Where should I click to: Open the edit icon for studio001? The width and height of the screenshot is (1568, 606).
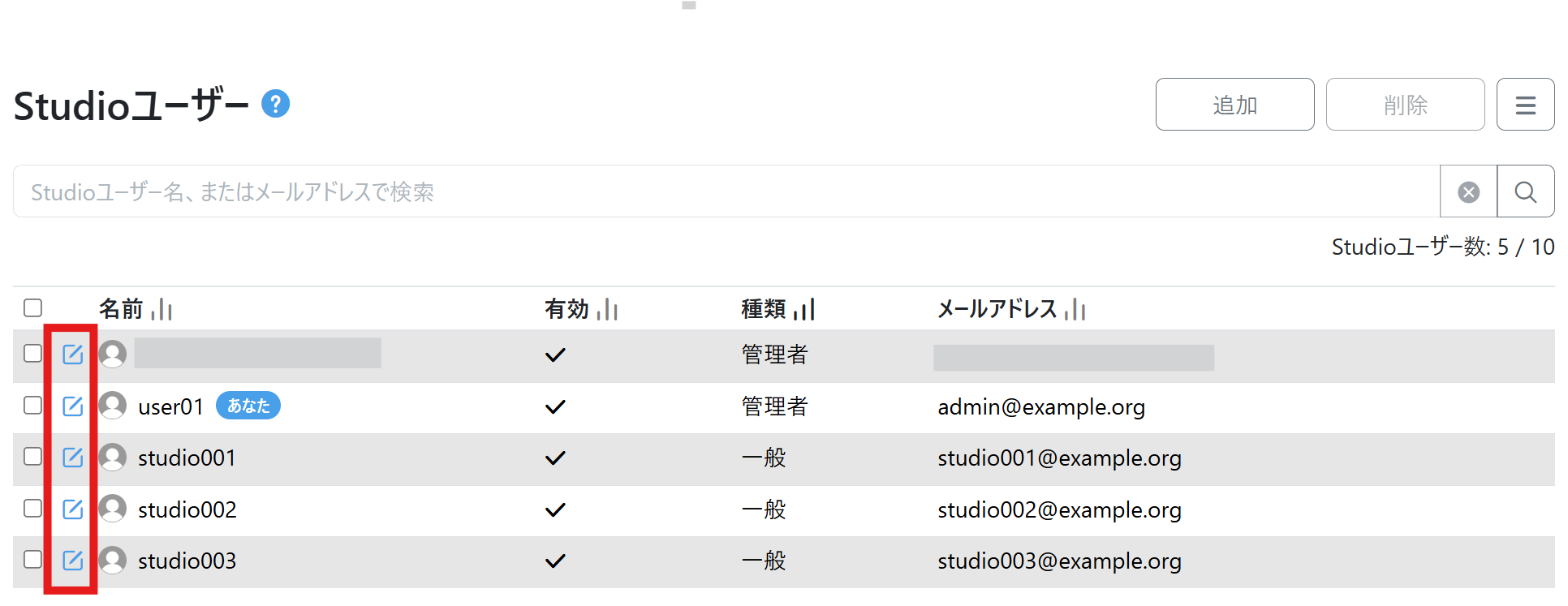pos(73,458)
